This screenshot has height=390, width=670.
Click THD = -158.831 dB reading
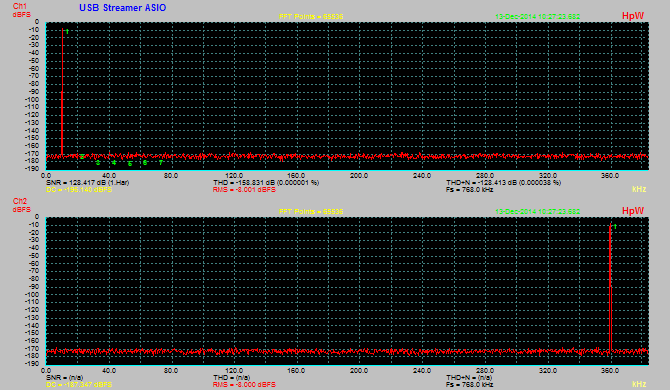[266, 182]
